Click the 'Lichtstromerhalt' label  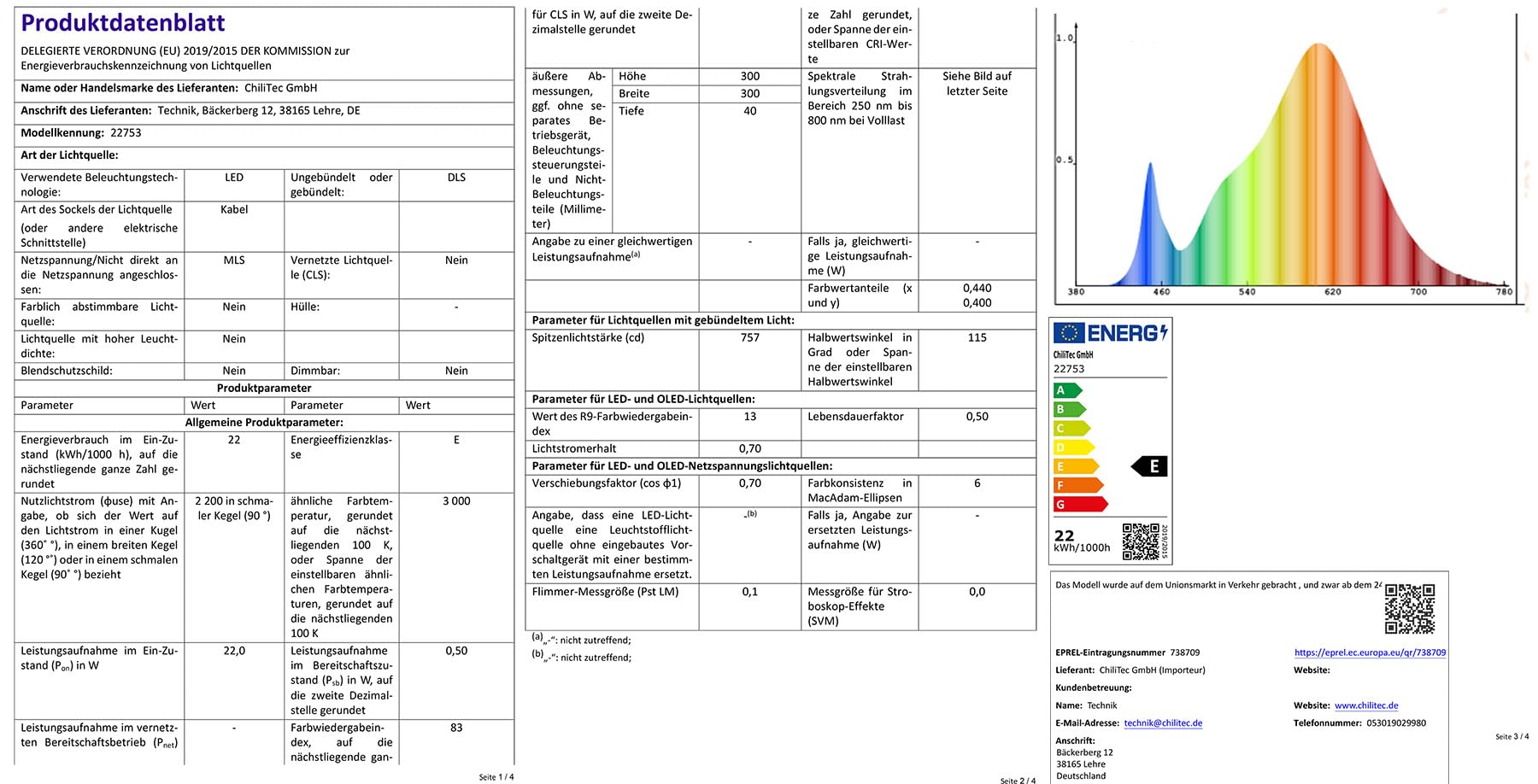pos(574,448)
